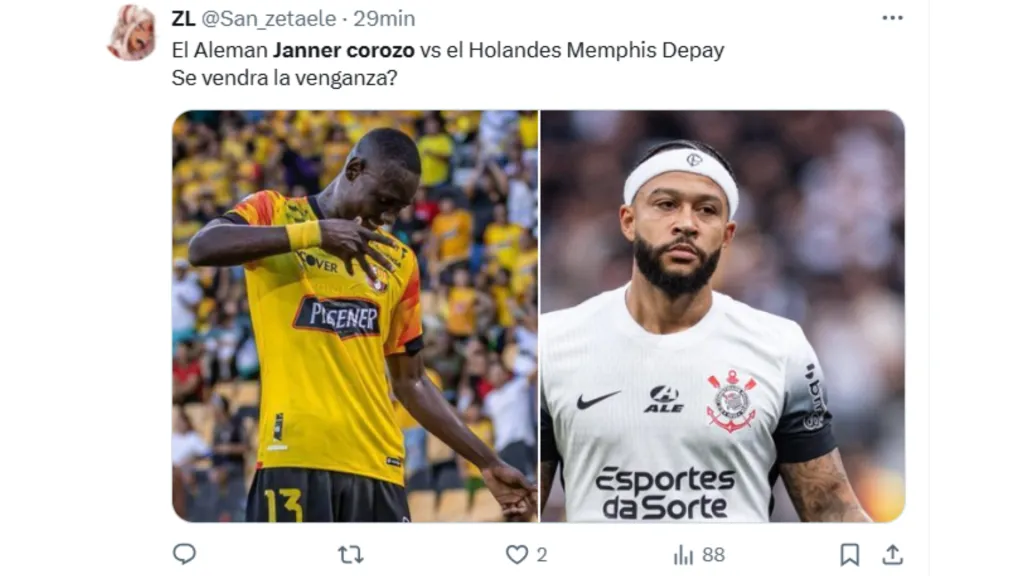Open the reply speech bubble icon
The image size is (1024, 576).
tap(184, 554)
